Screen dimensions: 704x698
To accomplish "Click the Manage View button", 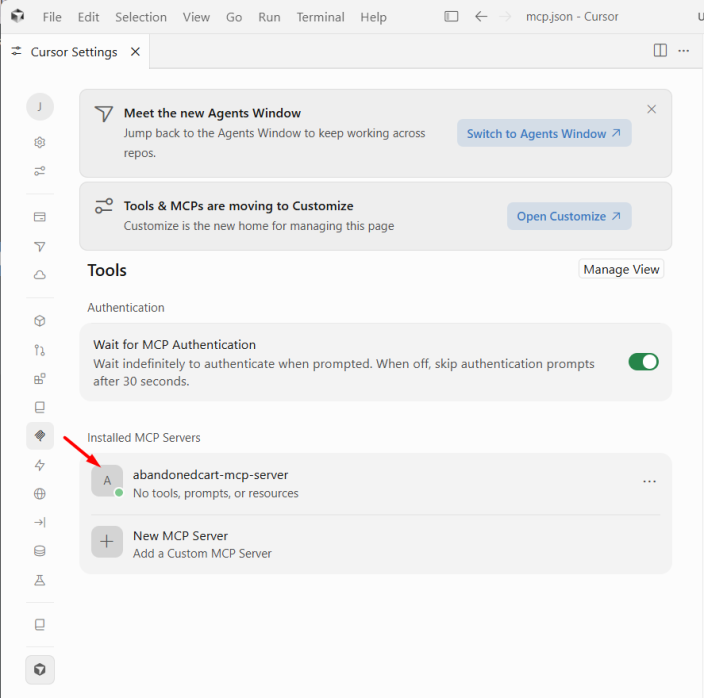I will pos(621,269).
